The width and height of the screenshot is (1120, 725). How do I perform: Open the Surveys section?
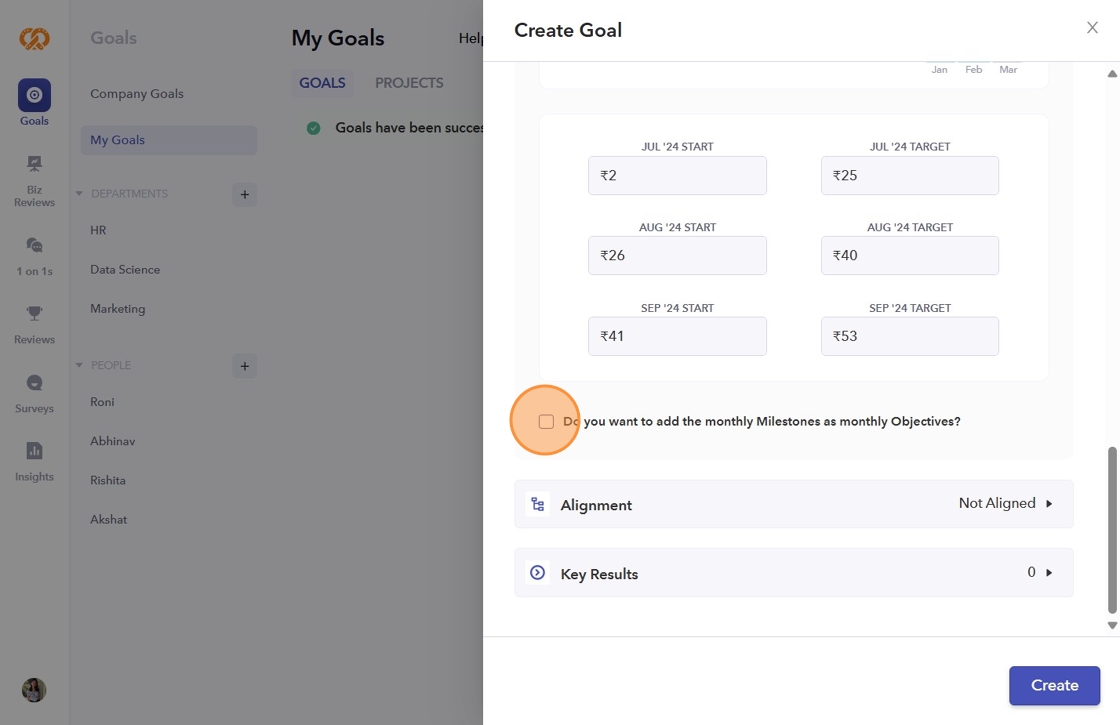click(34, 383)
